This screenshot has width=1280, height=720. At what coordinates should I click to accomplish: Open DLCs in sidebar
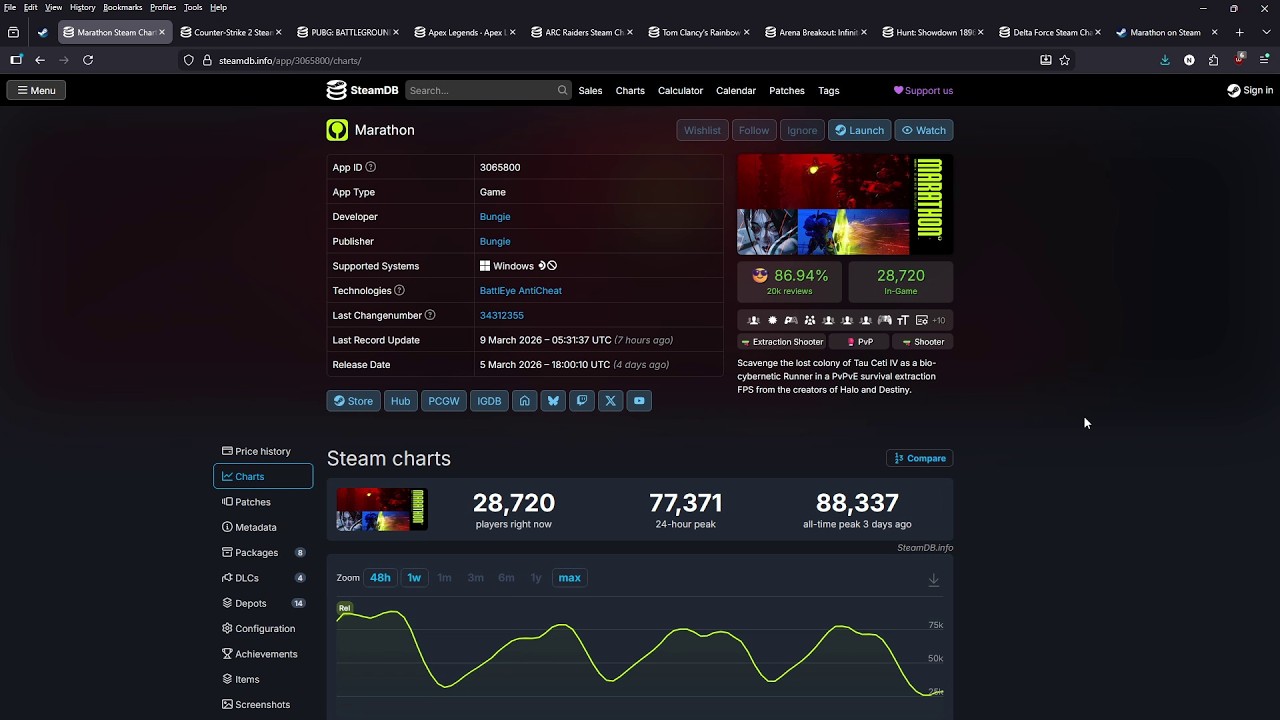263,578
